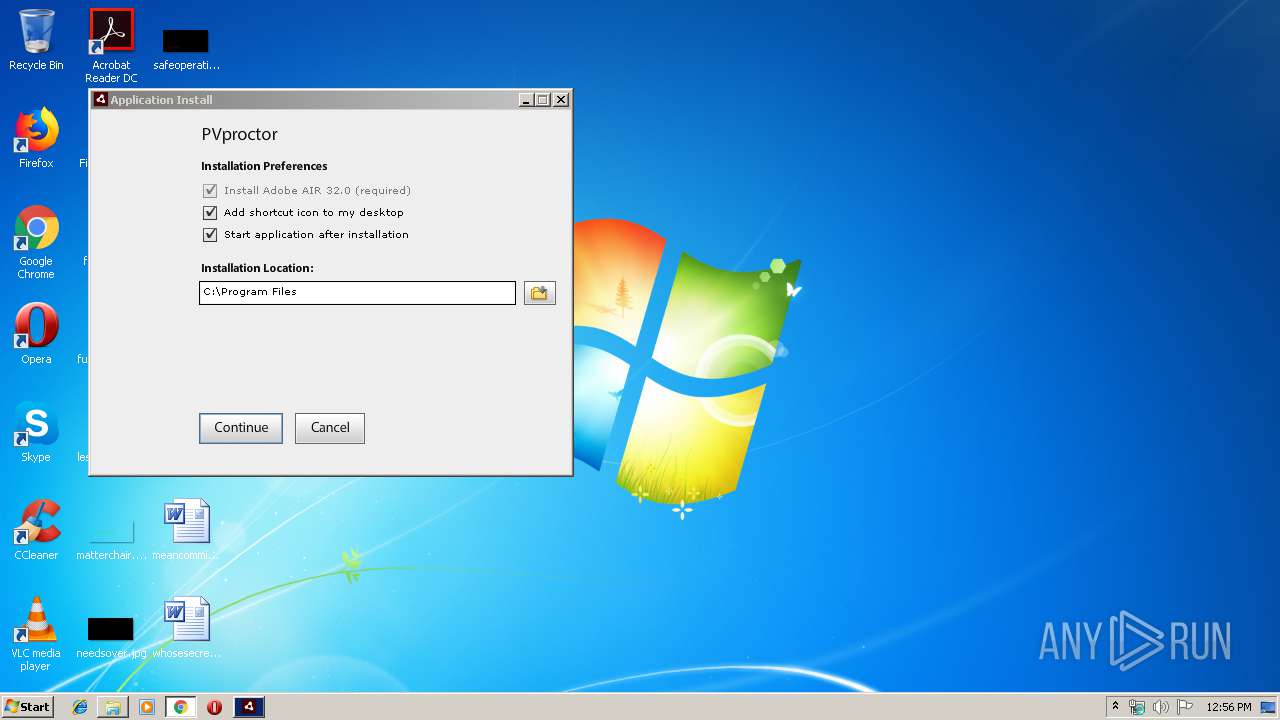Click the Adobe AIR icon in the title bar
The width and height of the screenshot is (1280, 720).
[100, 100]
